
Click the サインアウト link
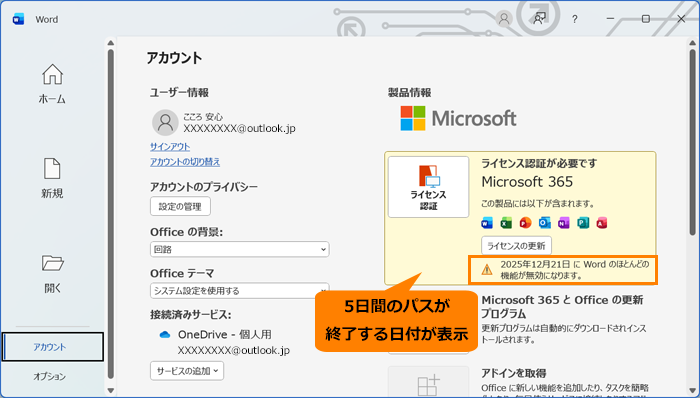(170, 146)
